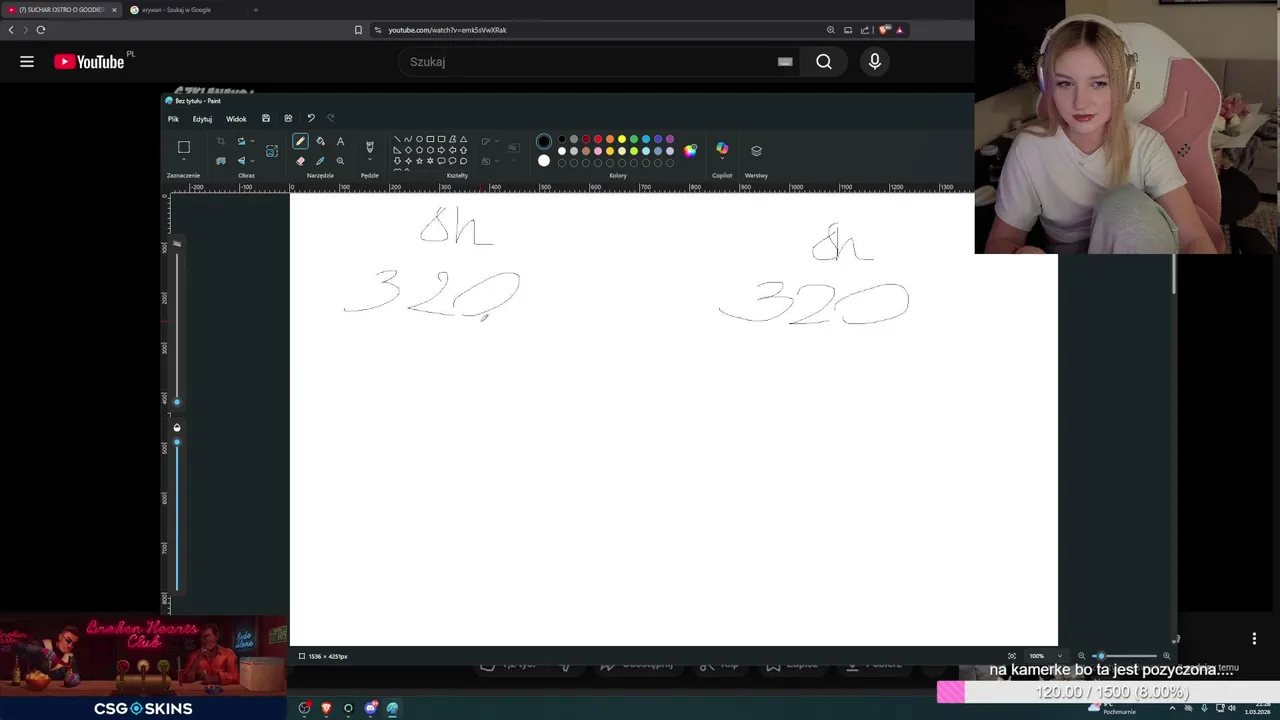The width and height of the screenshot is (1280, 720).
Task: Select the Eraser tool
Action: click(300, 161)
